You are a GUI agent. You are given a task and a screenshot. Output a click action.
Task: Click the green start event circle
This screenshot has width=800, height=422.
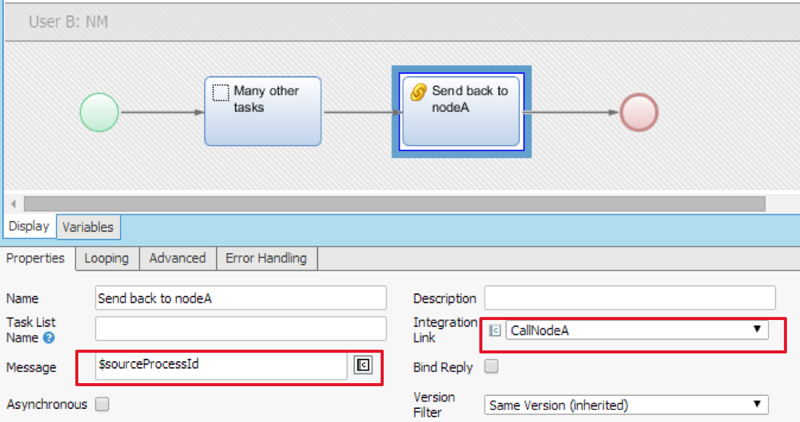tap(99, 111)
